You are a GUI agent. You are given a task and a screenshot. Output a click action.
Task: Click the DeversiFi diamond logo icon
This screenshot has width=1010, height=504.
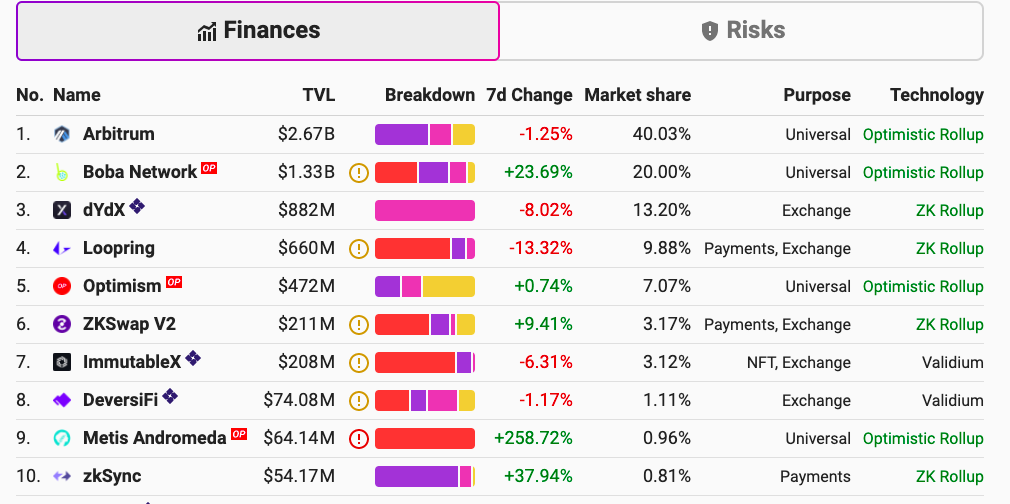point(62,400)
